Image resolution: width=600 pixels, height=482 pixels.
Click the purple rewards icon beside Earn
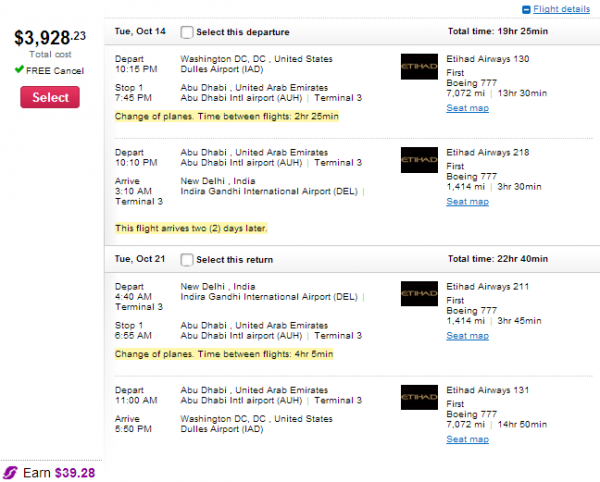(x=11, y=471)
